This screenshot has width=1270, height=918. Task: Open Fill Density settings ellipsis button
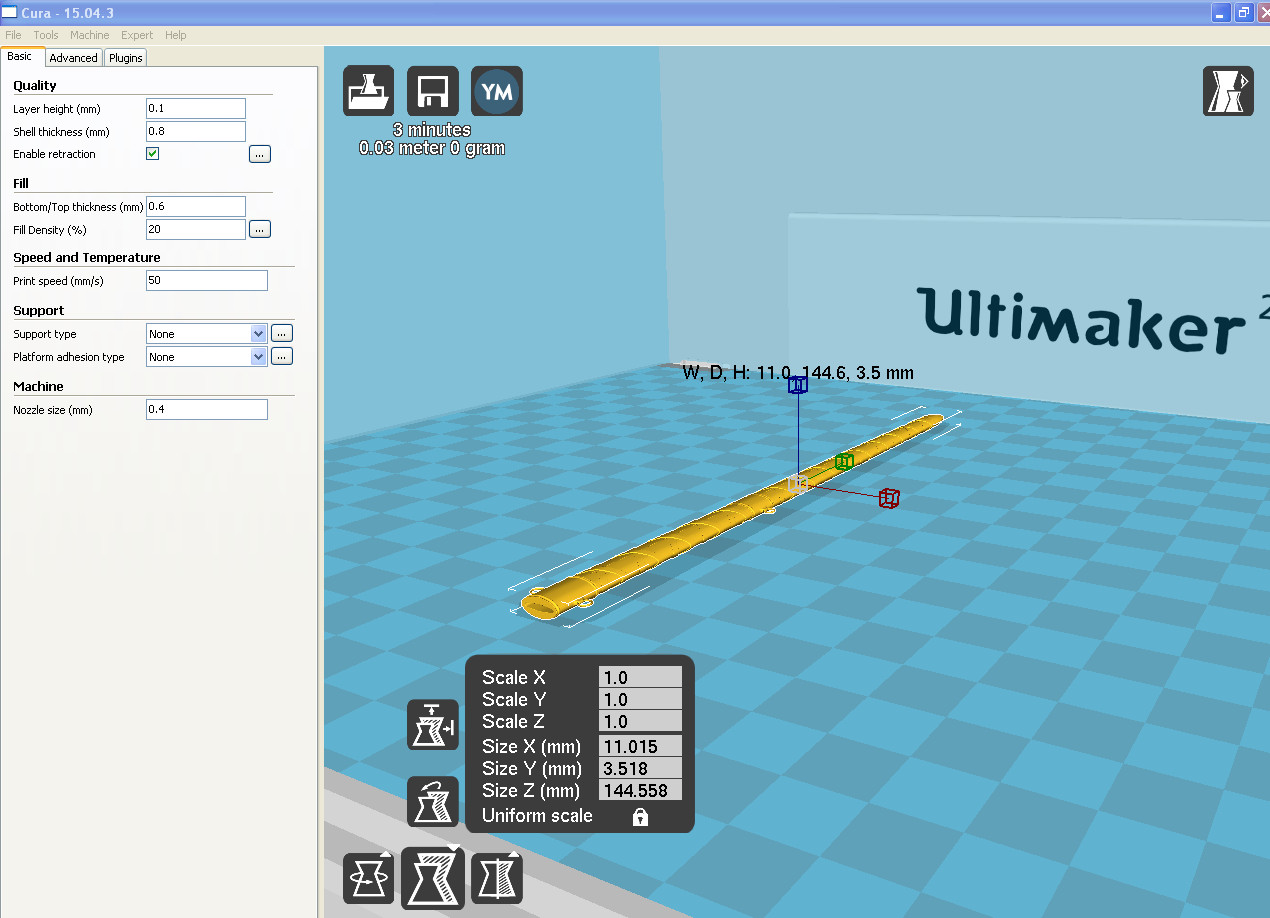[260, 229]
